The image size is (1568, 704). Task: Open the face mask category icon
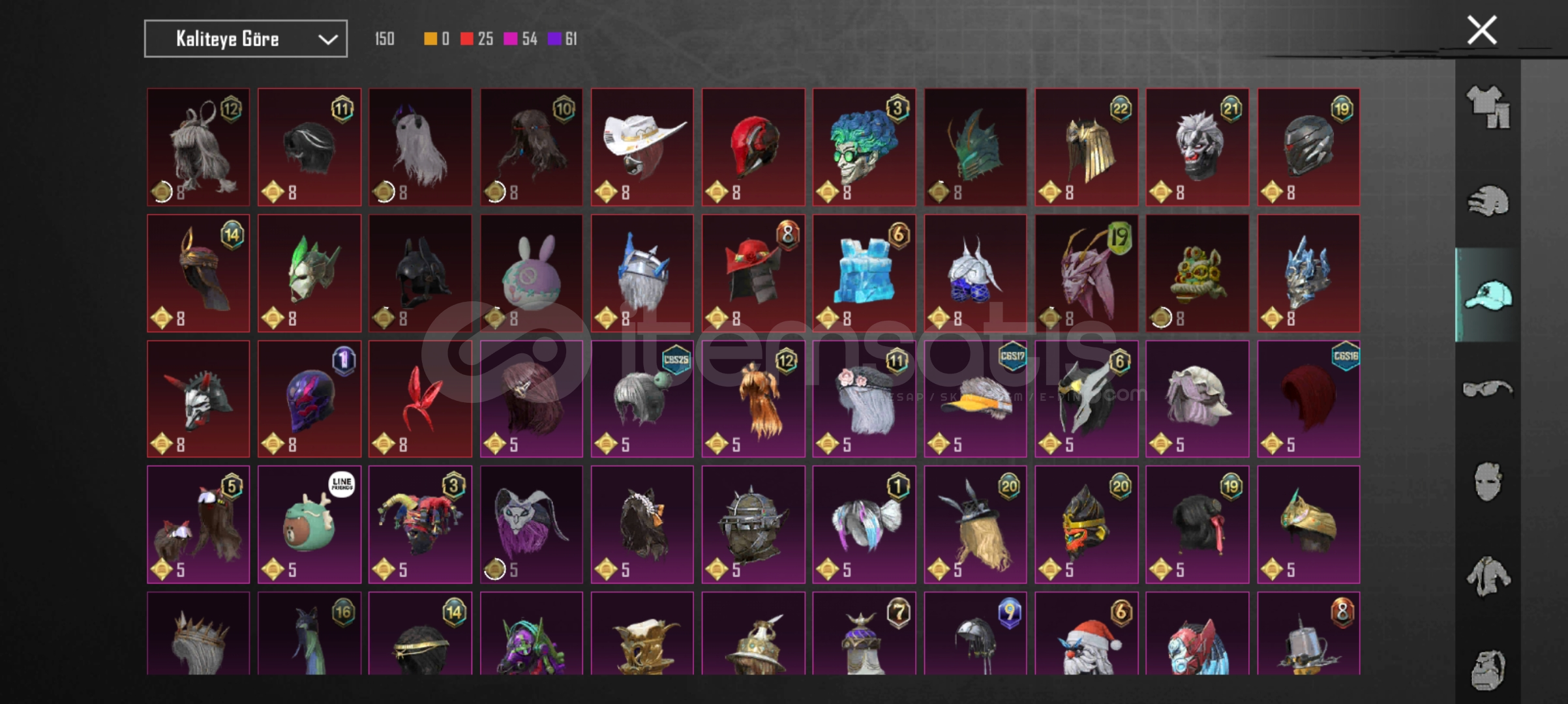(1488, 482)
